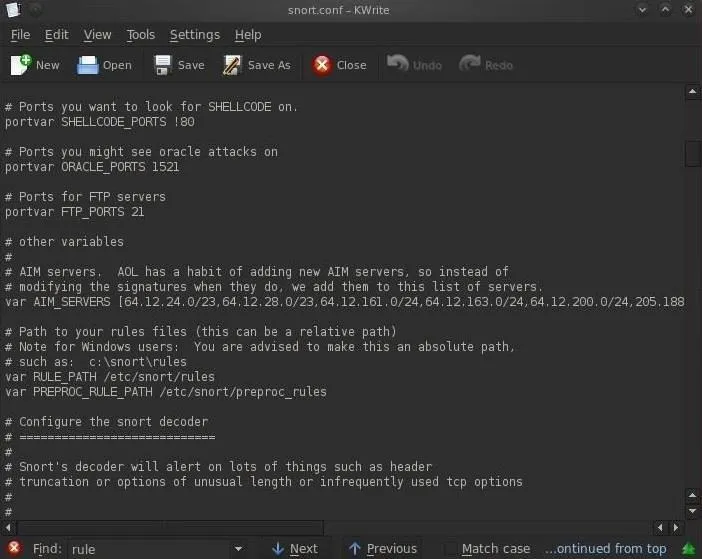Viewport: 702px width, 559px height.
Task: Click the '# Ports for FTP servers' comment
Action: pyautogui.click(x=85, y=197)
